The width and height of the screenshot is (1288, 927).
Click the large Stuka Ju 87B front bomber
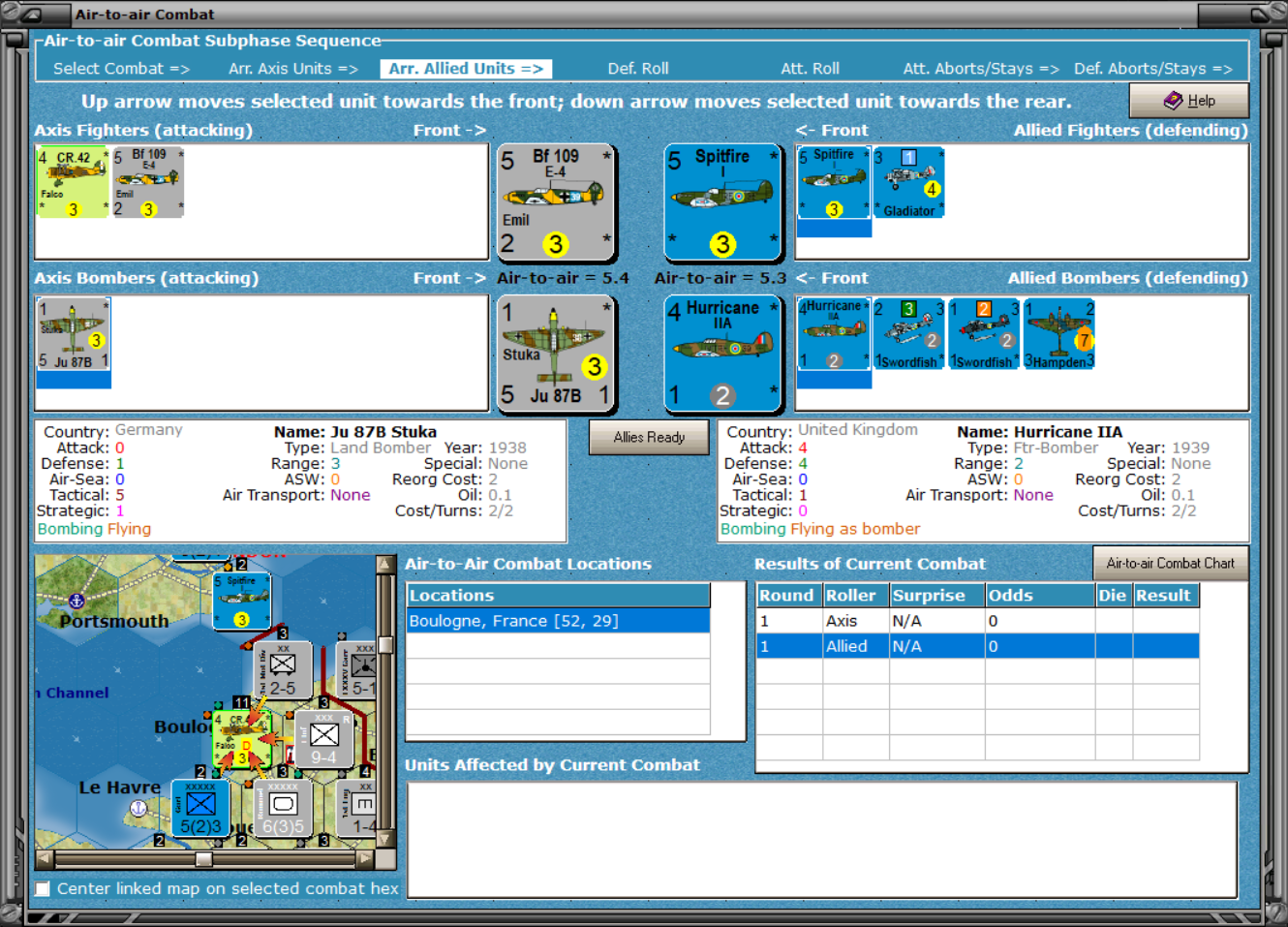[556, 354]
